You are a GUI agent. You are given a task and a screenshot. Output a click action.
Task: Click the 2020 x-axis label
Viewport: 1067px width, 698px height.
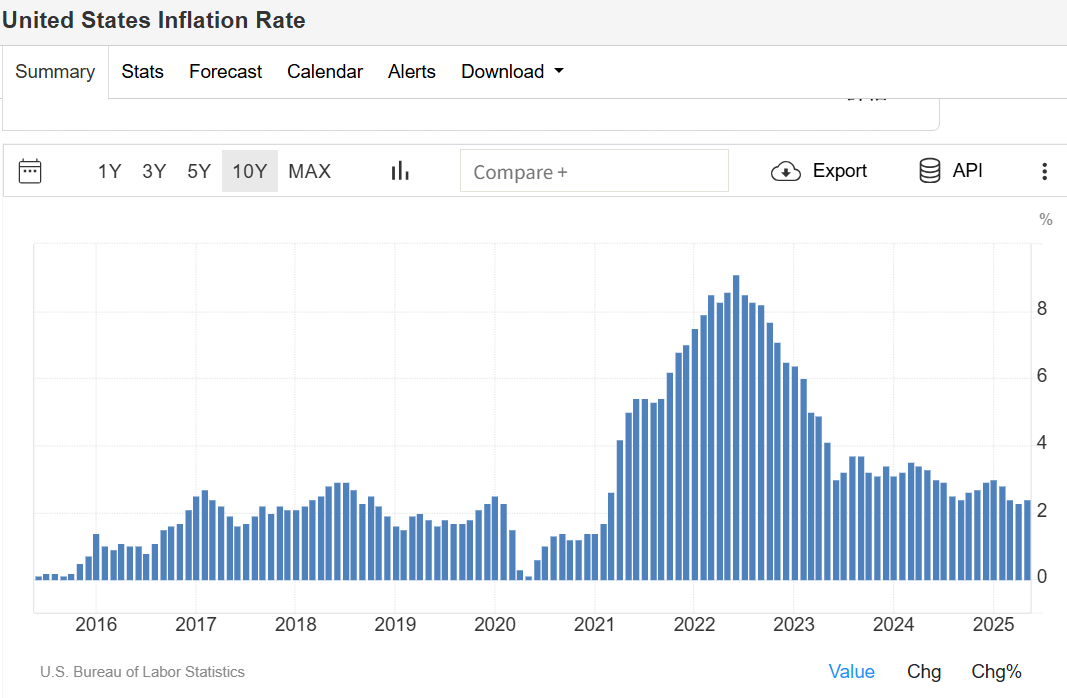pyautogui.click(x=495, y=625)
